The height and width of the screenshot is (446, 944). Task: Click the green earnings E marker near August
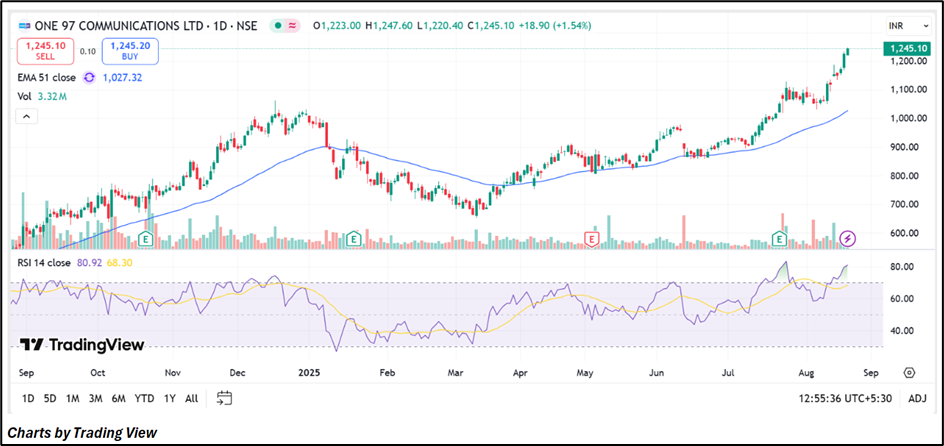click(779, 238)
